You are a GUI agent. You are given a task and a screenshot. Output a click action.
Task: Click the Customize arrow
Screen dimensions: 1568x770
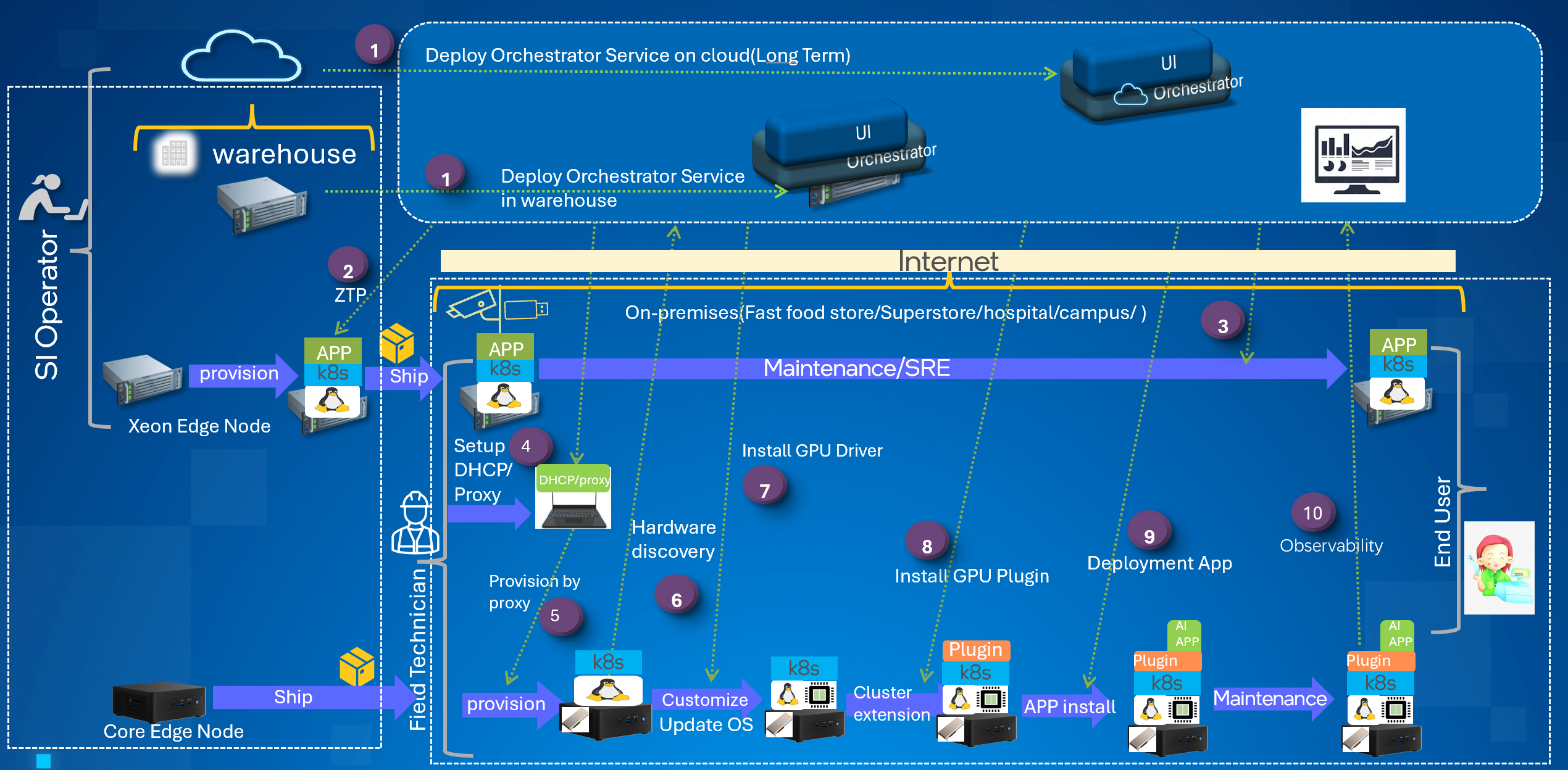(707, 700)
